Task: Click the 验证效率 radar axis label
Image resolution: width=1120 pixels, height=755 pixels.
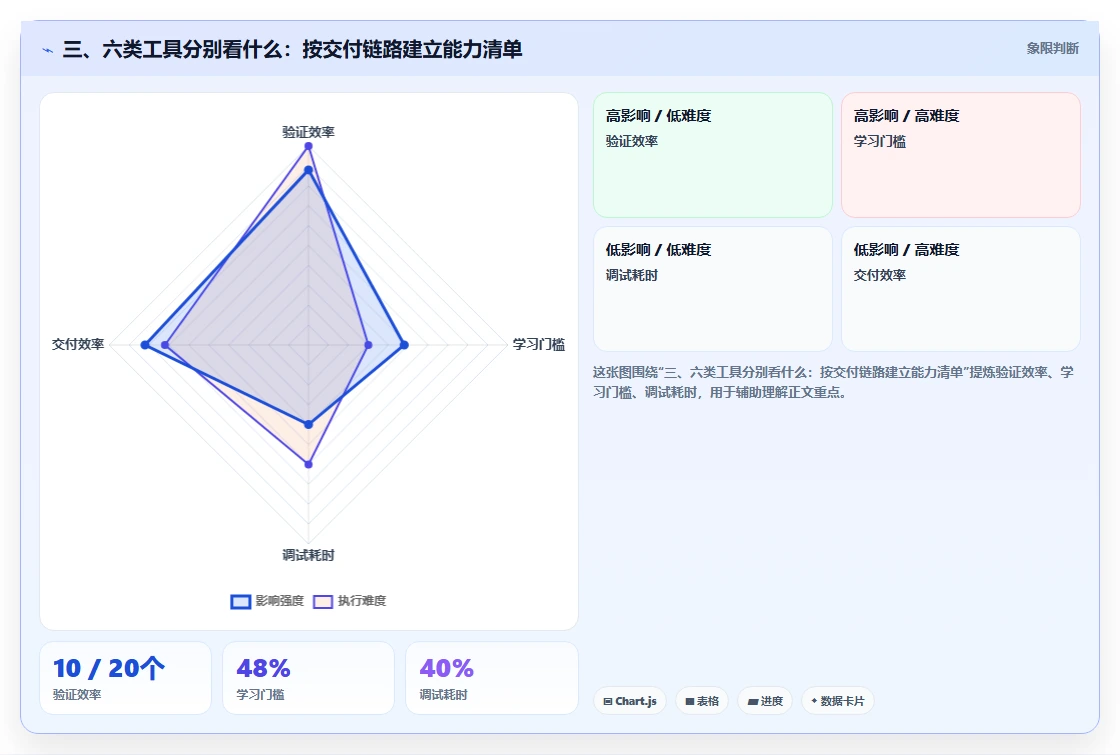Action: pyautogui.click(x=309, y=132)
